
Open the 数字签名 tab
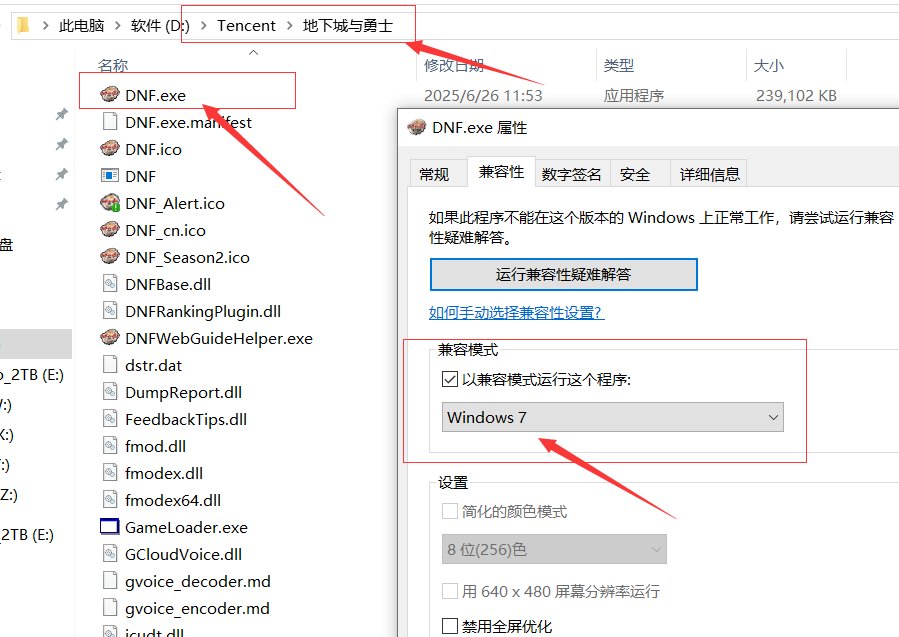pyautogui.click(x=572, y=174)
